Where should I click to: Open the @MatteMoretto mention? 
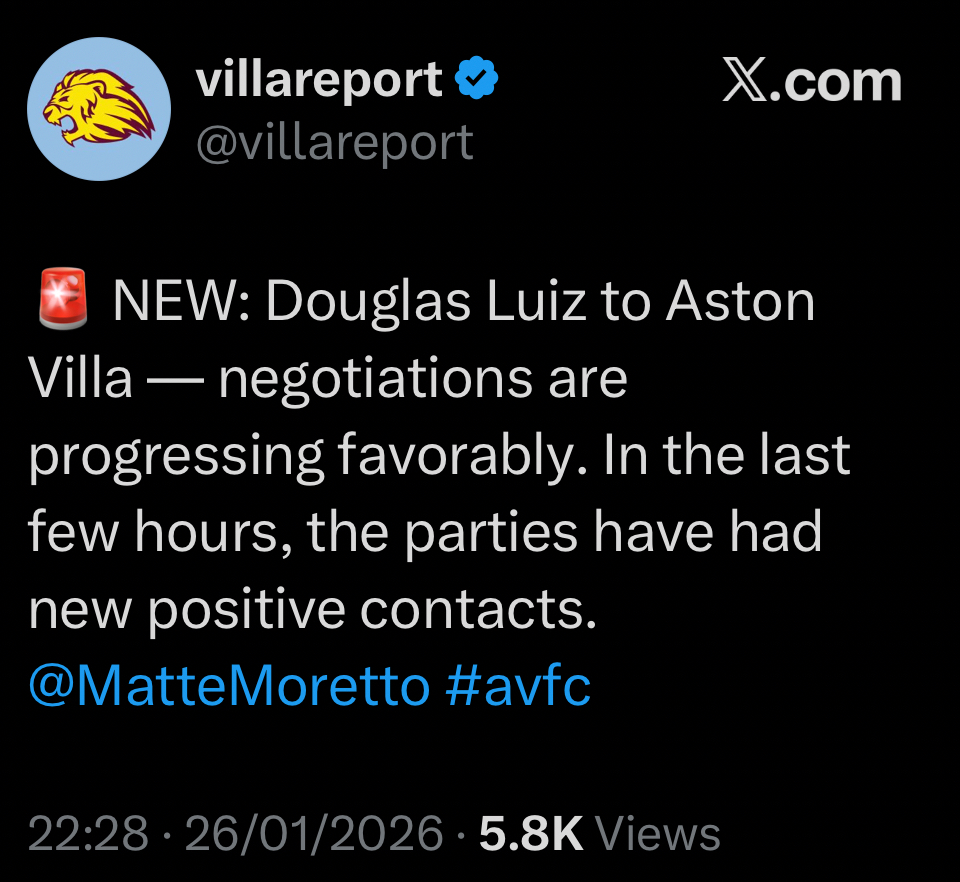229,686
